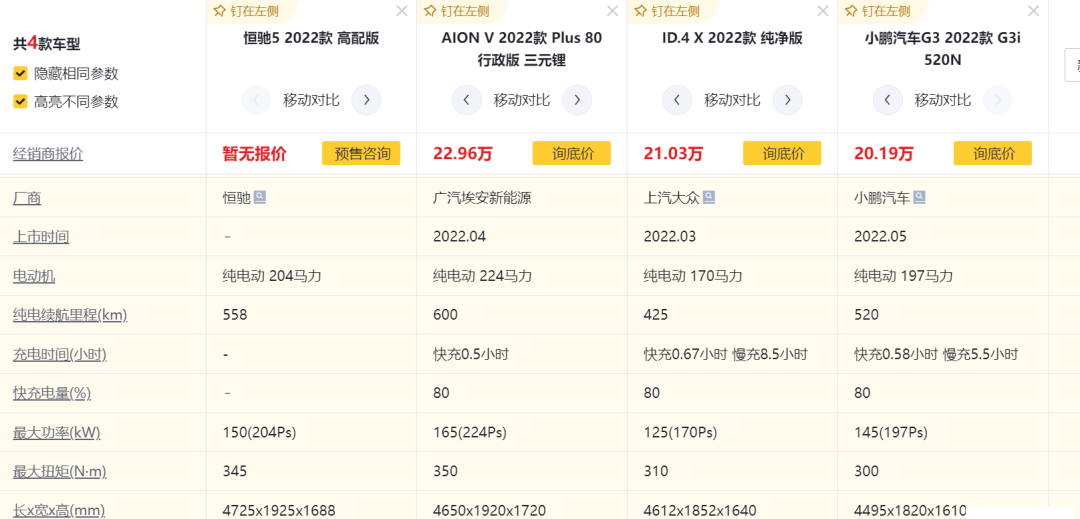Pin AION V column using 钉在左侧 icon

[430, 11]
